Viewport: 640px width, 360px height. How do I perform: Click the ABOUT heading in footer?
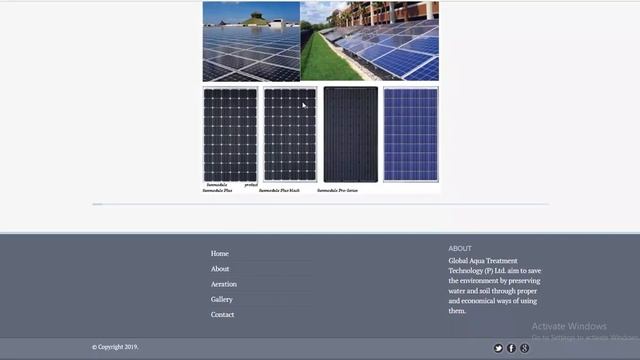[x=460, y=249]
